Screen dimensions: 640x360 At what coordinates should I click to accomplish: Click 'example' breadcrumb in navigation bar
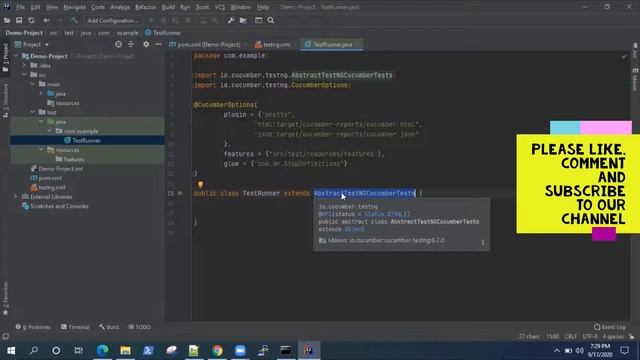127,33
